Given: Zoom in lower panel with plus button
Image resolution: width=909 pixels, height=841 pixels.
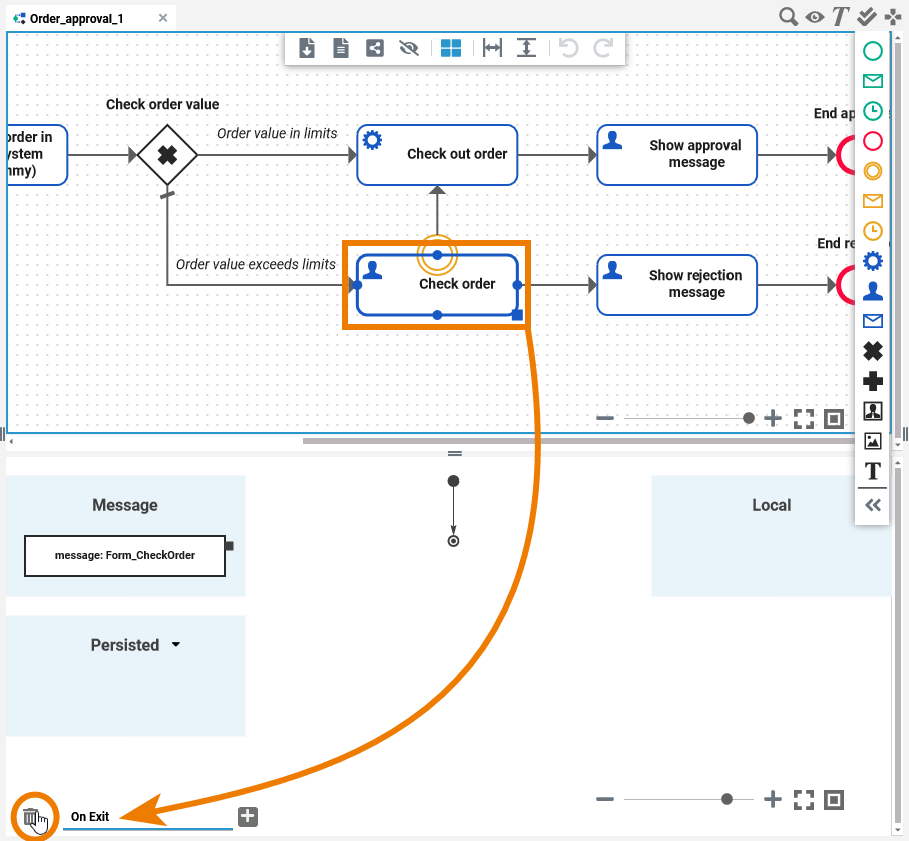Looking at the screenshot, I should [x=773, y=799].
